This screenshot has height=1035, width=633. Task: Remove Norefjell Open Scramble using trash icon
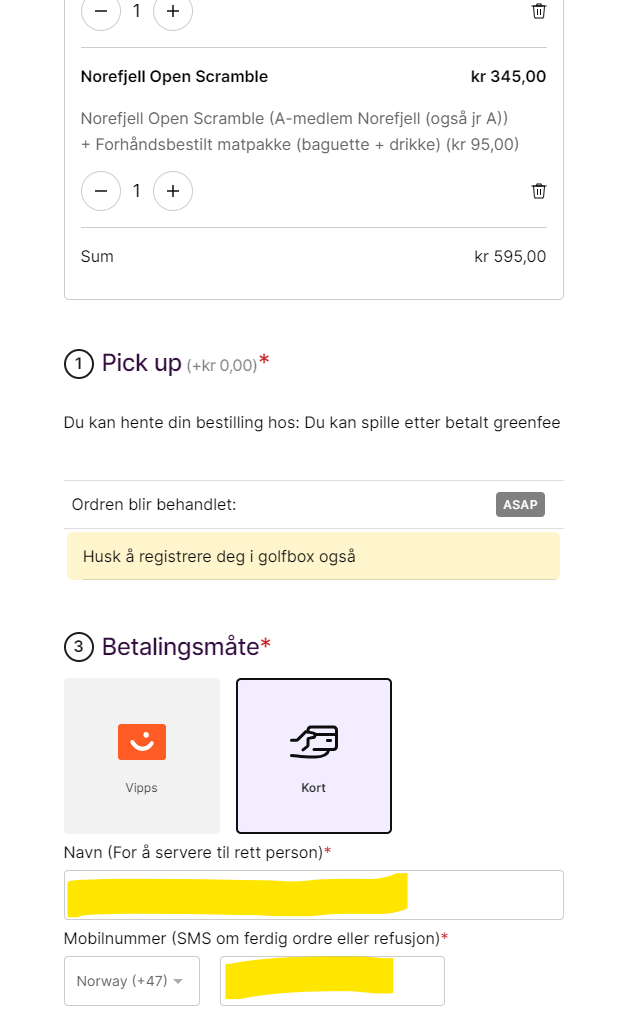click(x=539, y=191)
